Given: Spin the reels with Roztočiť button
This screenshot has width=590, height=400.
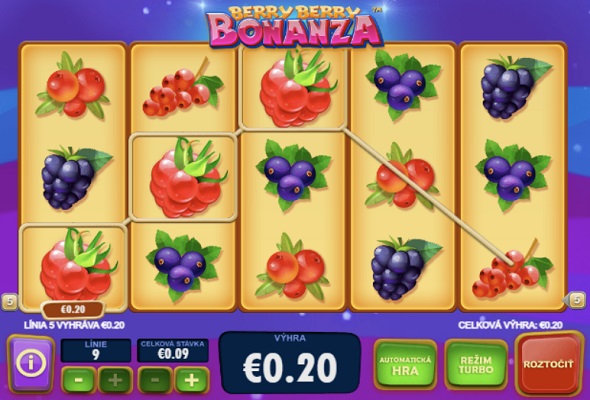Looking at the screenshot, I should point(549,363).
